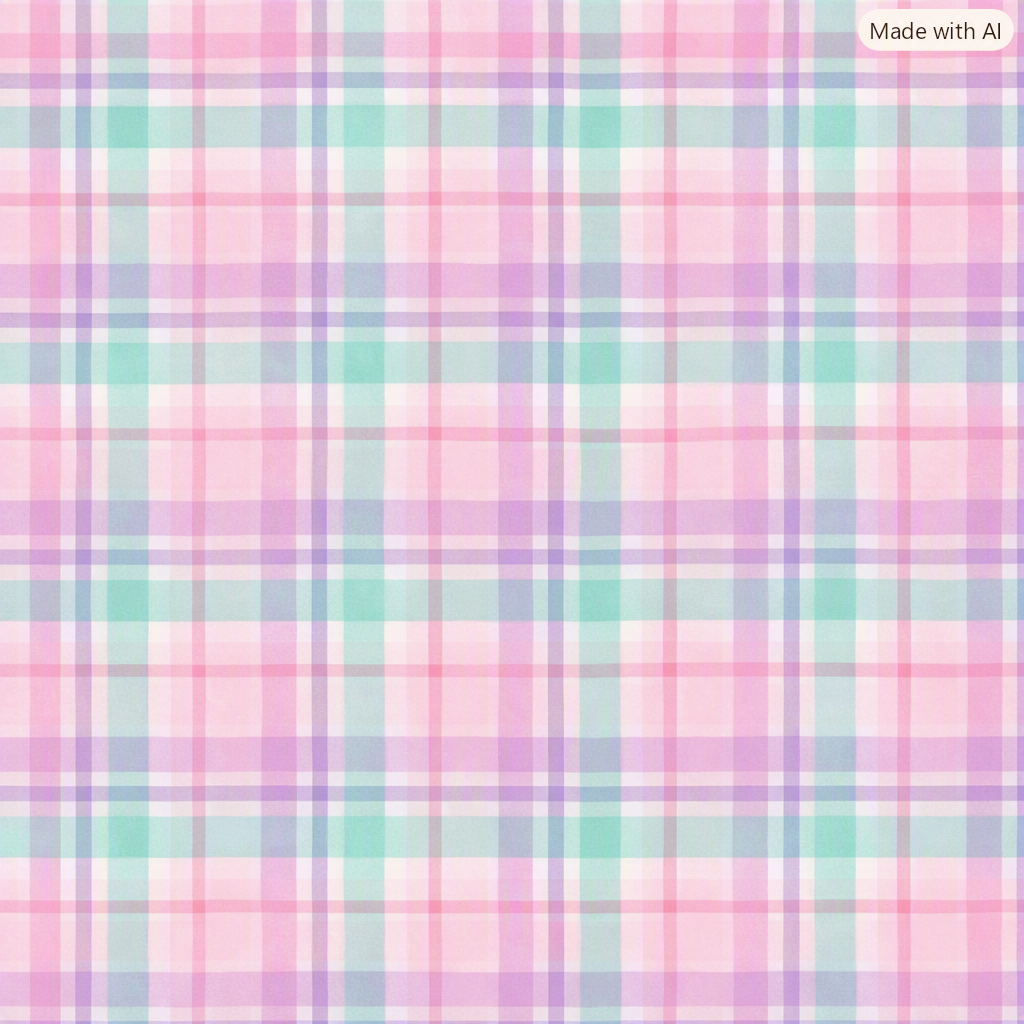1024x1024 pixels.
Task: Click the 'Made with AI' badge
Action: click(935, 31)
